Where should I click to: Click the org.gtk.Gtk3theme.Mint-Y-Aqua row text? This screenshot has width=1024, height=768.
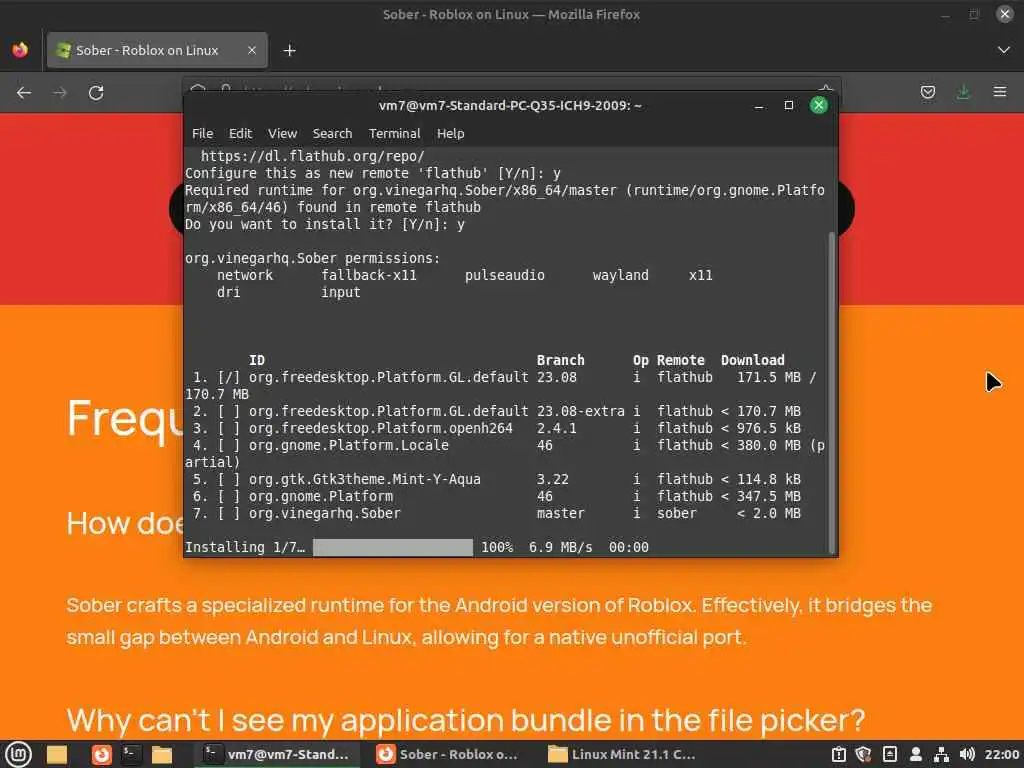(x=364, y=479)
